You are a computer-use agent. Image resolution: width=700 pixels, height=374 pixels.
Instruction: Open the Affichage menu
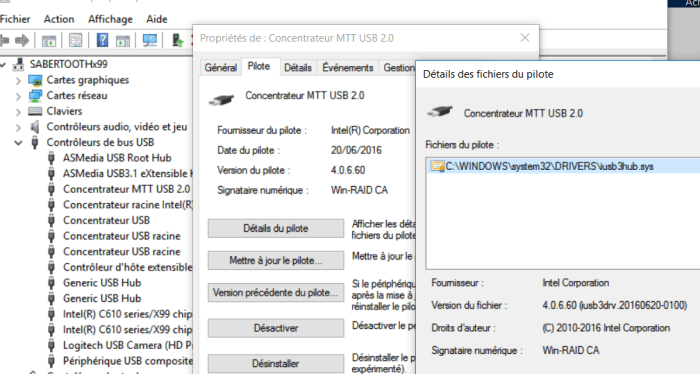[x=110, y=19]
